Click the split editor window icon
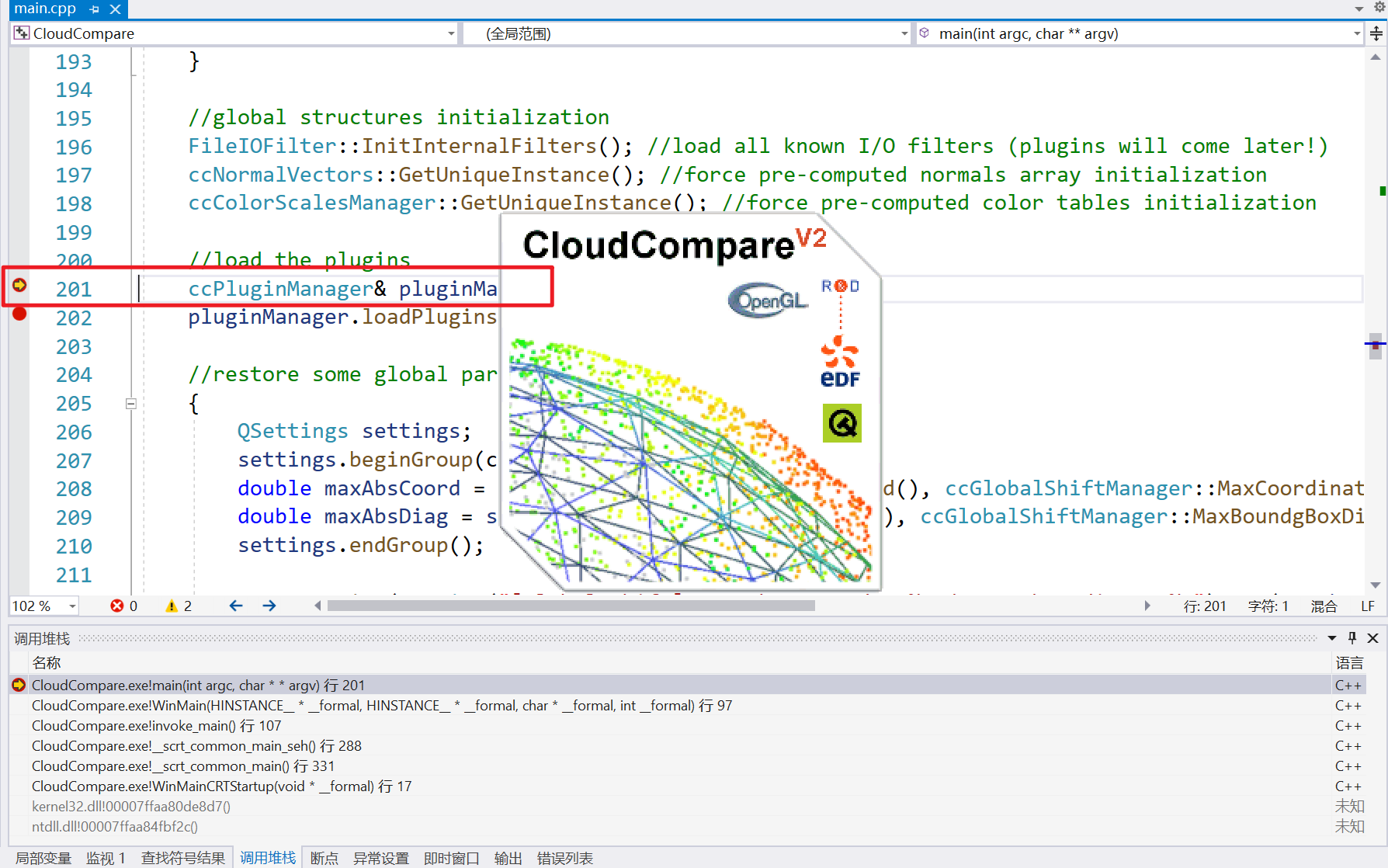The width and height of the screenshot is (1388, 868). [1376, 33]
